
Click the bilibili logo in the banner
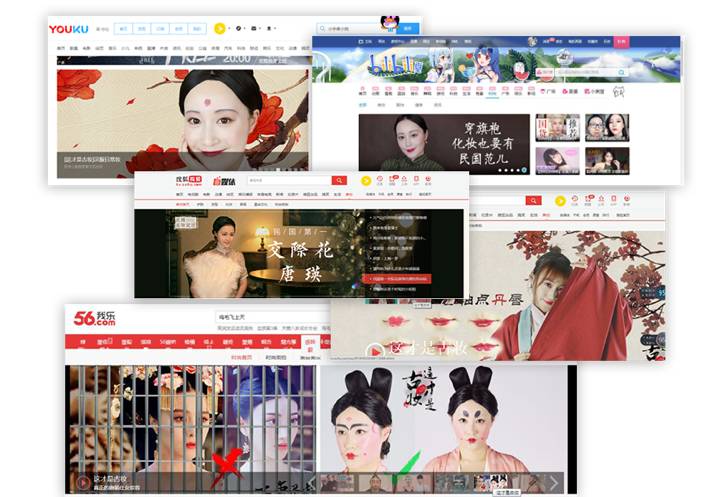394,67
